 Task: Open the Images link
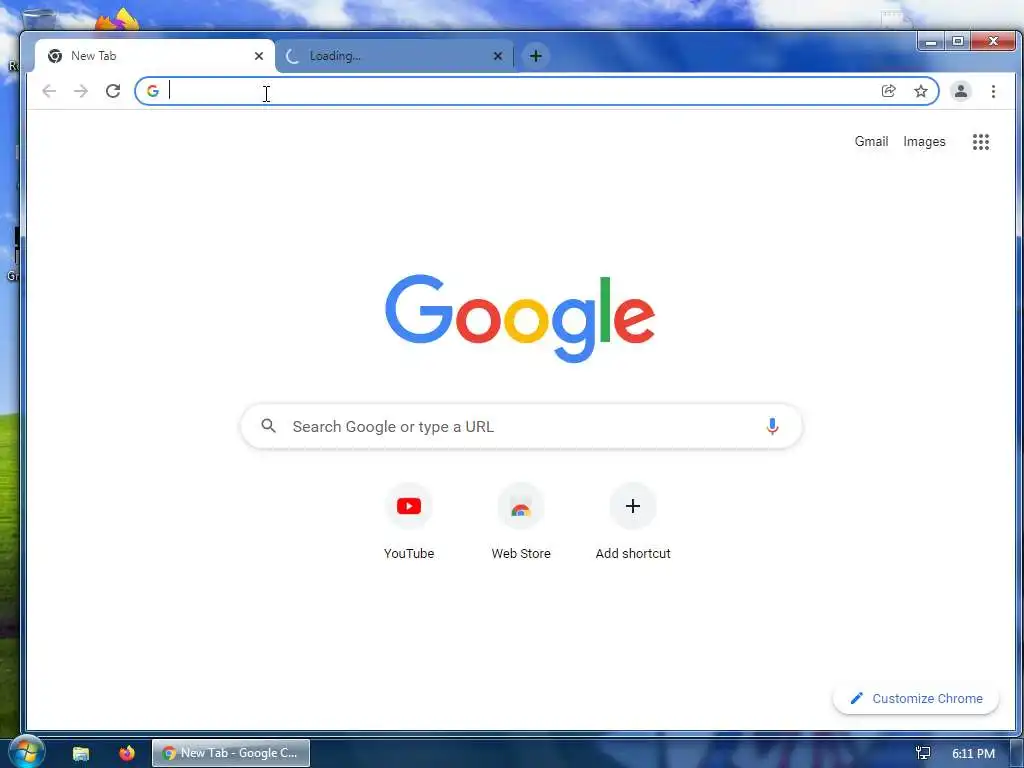924,142
